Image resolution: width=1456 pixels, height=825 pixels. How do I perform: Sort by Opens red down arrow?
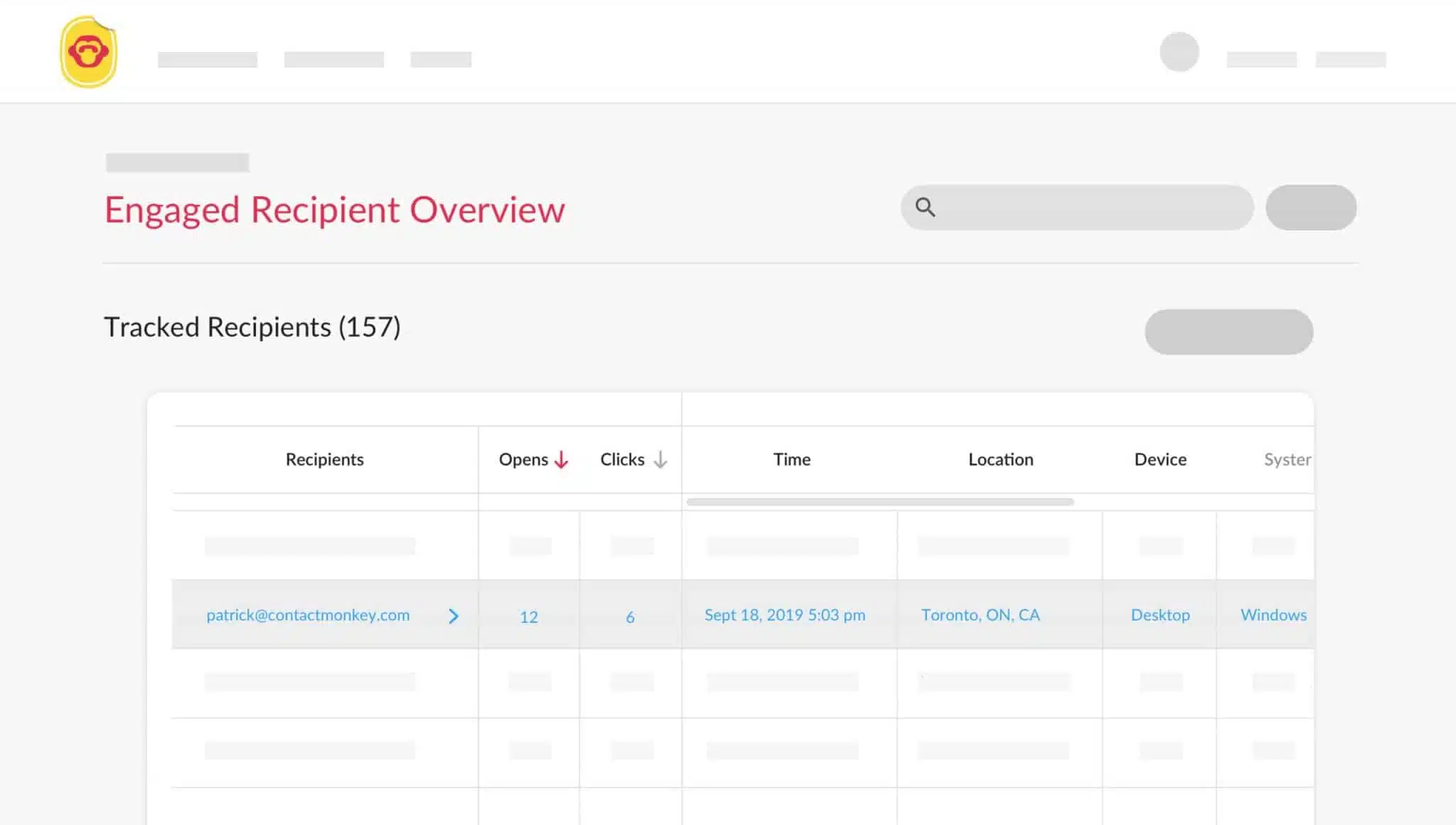click(562, 459)
